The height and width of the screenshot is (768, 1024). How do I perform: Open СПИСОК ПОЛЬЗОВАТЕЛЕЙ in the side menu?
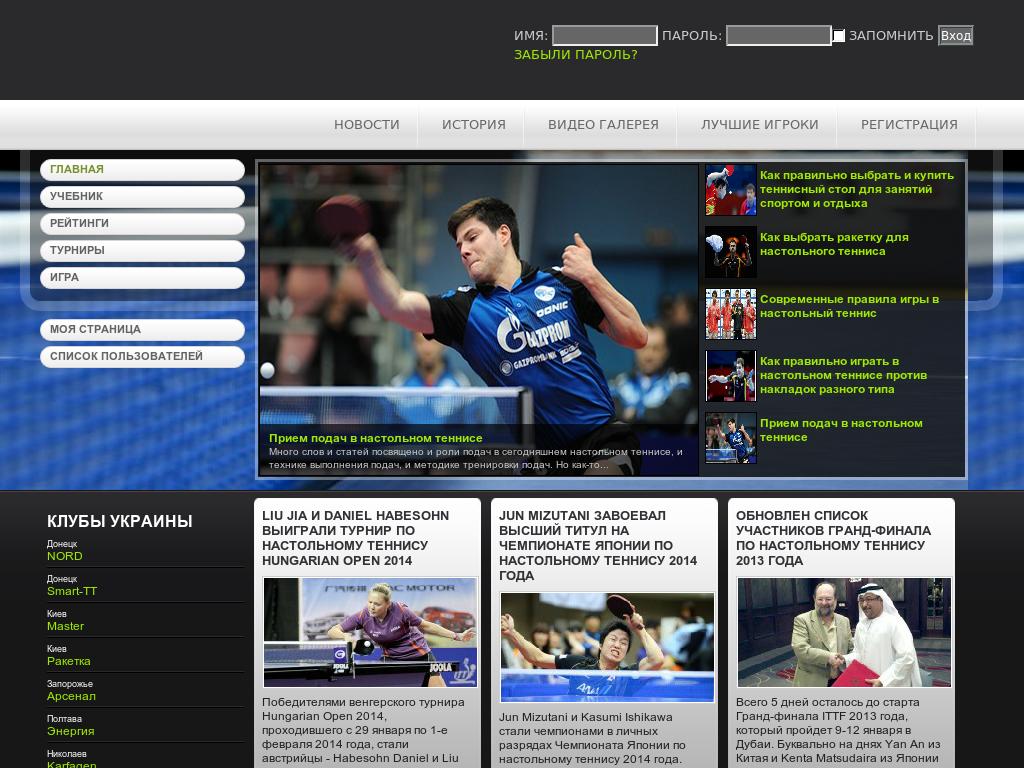142,357
